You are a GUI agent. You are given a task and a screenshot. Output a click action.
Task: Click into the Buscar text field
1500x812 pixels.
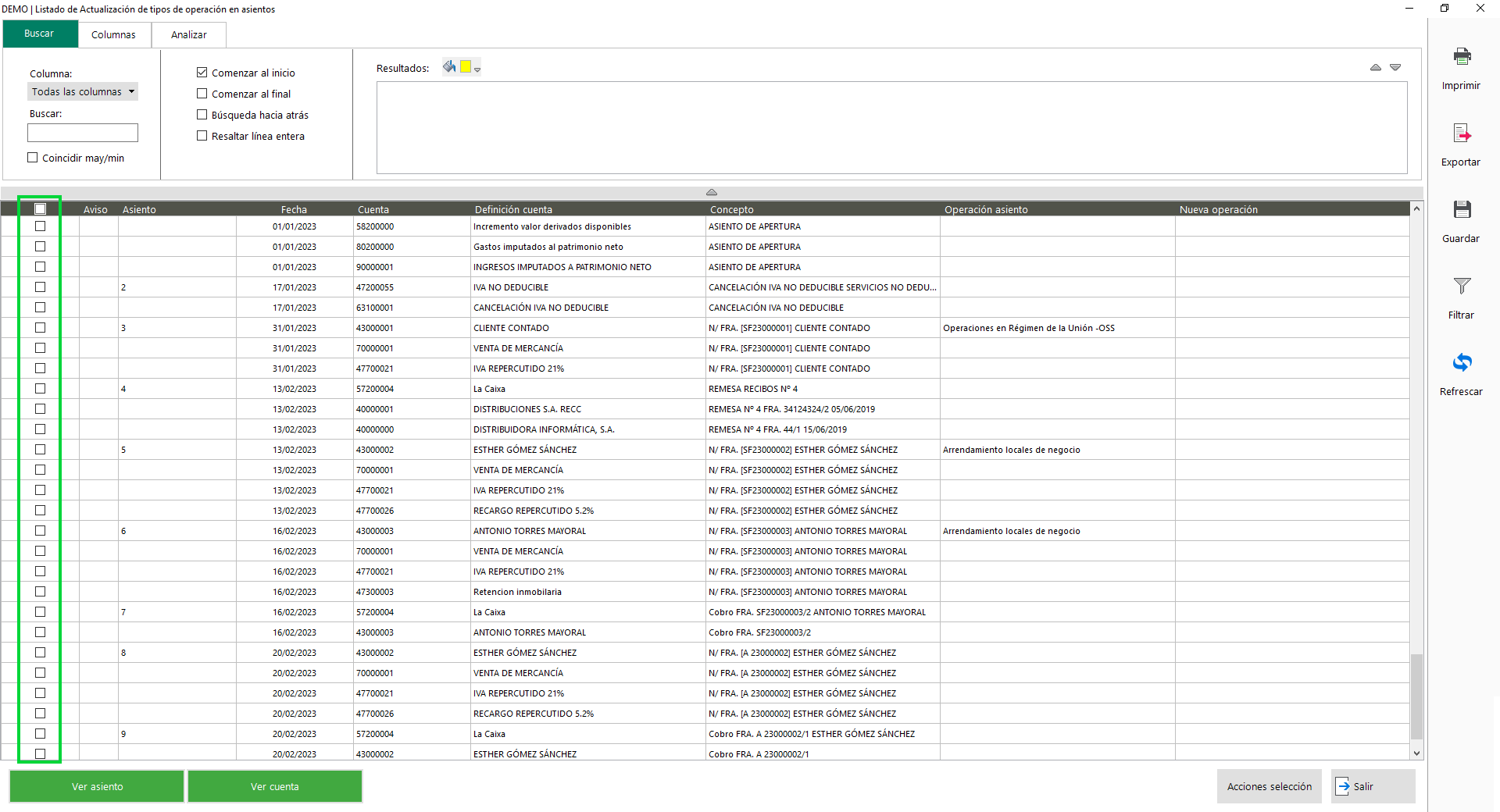83,133
